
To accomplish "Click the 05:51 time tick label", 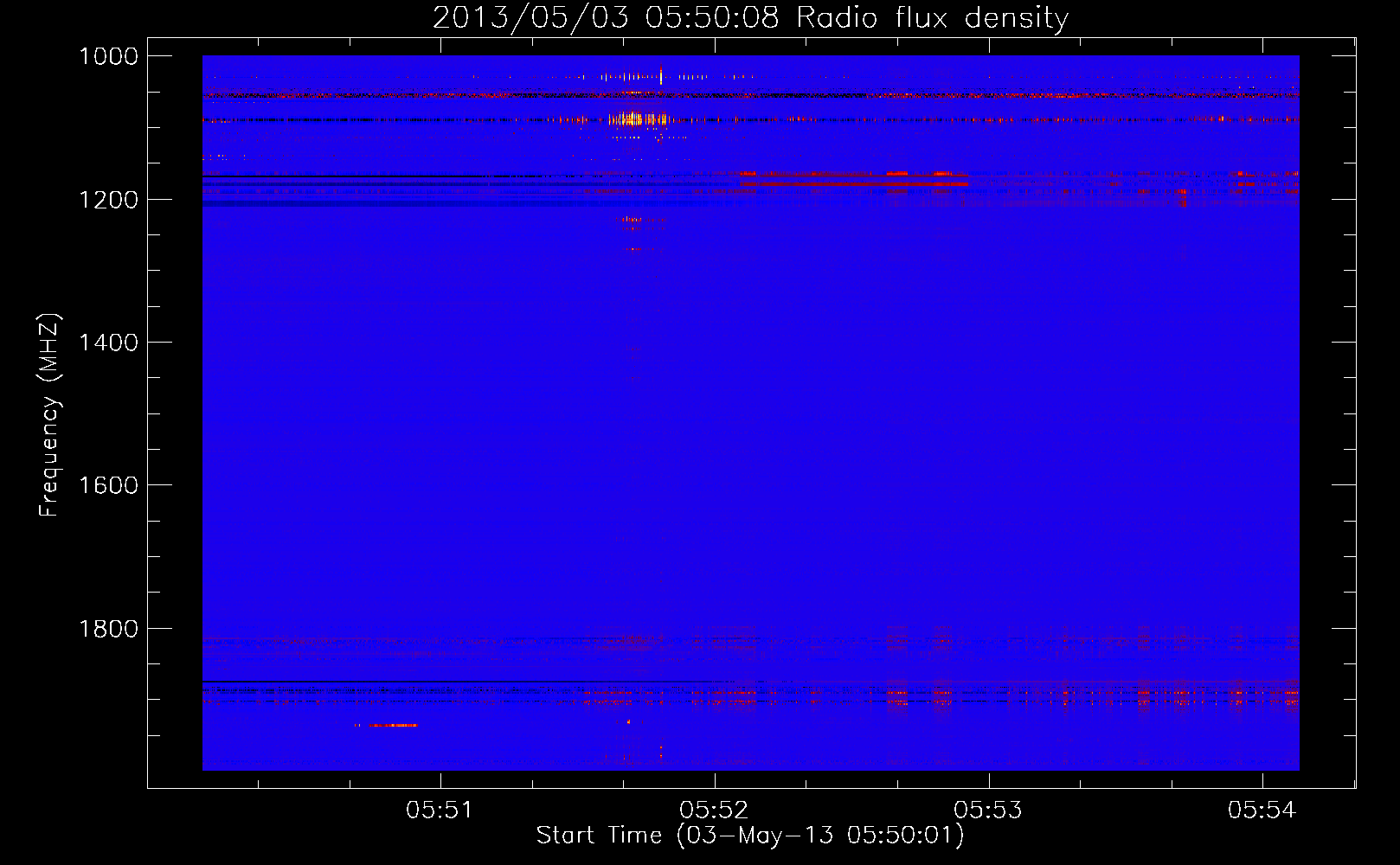I will click(440, 810).
